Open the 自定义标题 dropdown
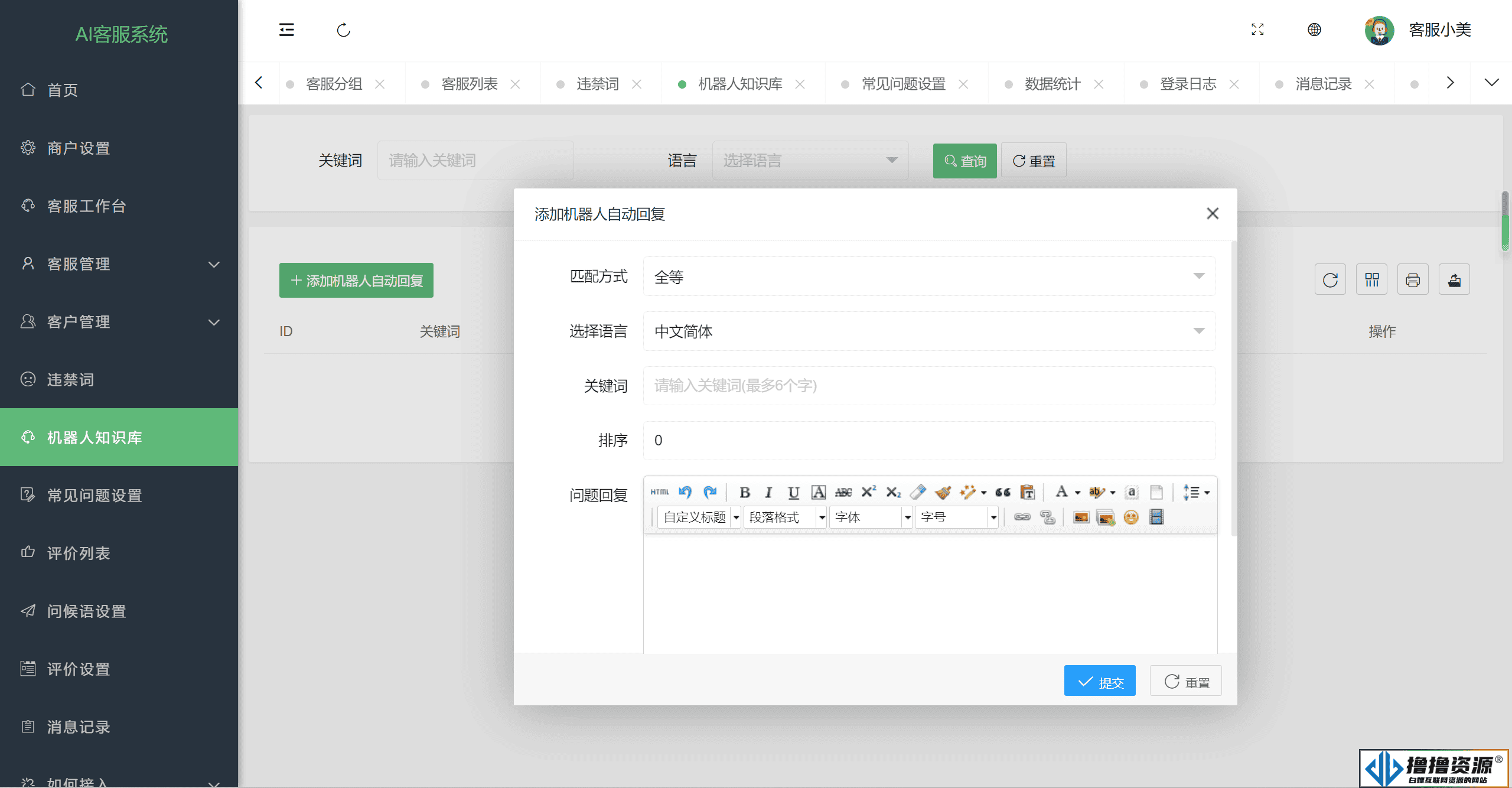Screen dimensions: 1512x788 [x=699, y=517]
